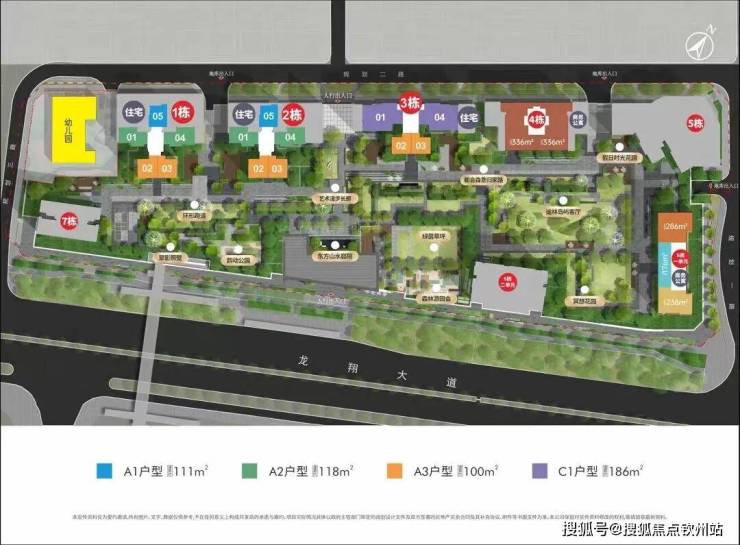Image resolution: width=740 pixels, height=545 pixels.
Task: Click the C1户型 186m² legend text
Action: click(x=600, y=471)
